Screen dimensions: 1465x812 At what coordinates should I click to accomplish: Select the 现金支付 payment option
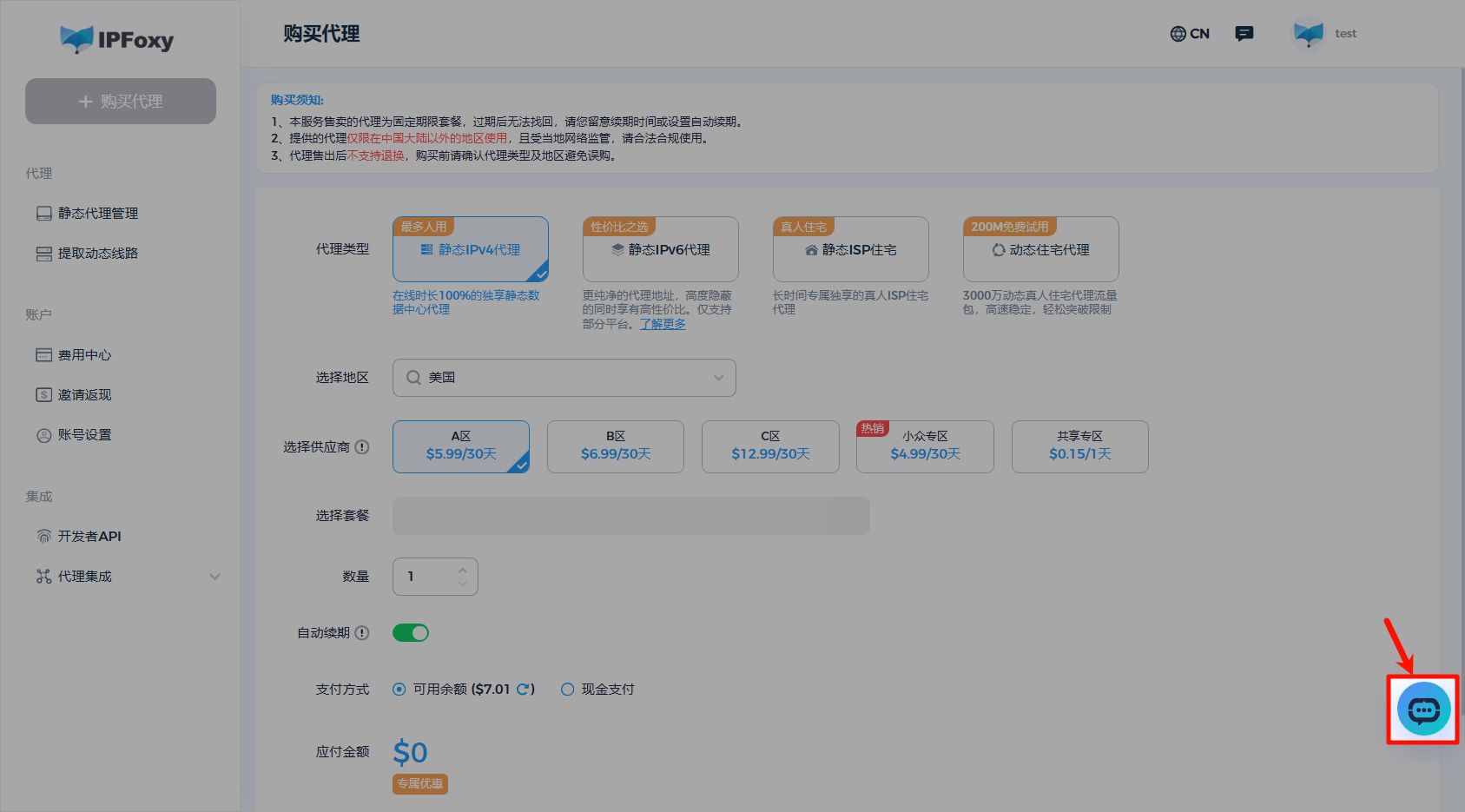(x=568, y=689)
